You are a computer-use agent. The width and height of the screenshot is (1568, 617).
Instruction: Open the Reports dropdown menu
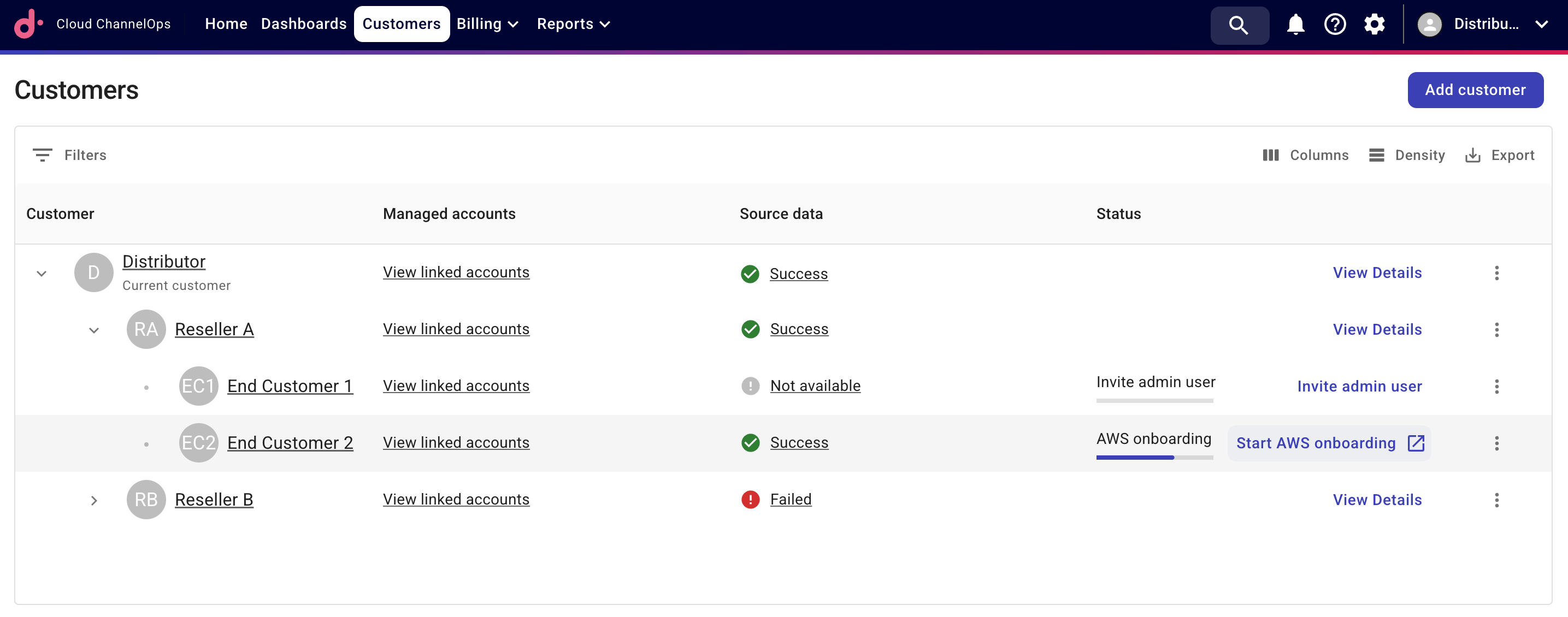coord(572,23)
